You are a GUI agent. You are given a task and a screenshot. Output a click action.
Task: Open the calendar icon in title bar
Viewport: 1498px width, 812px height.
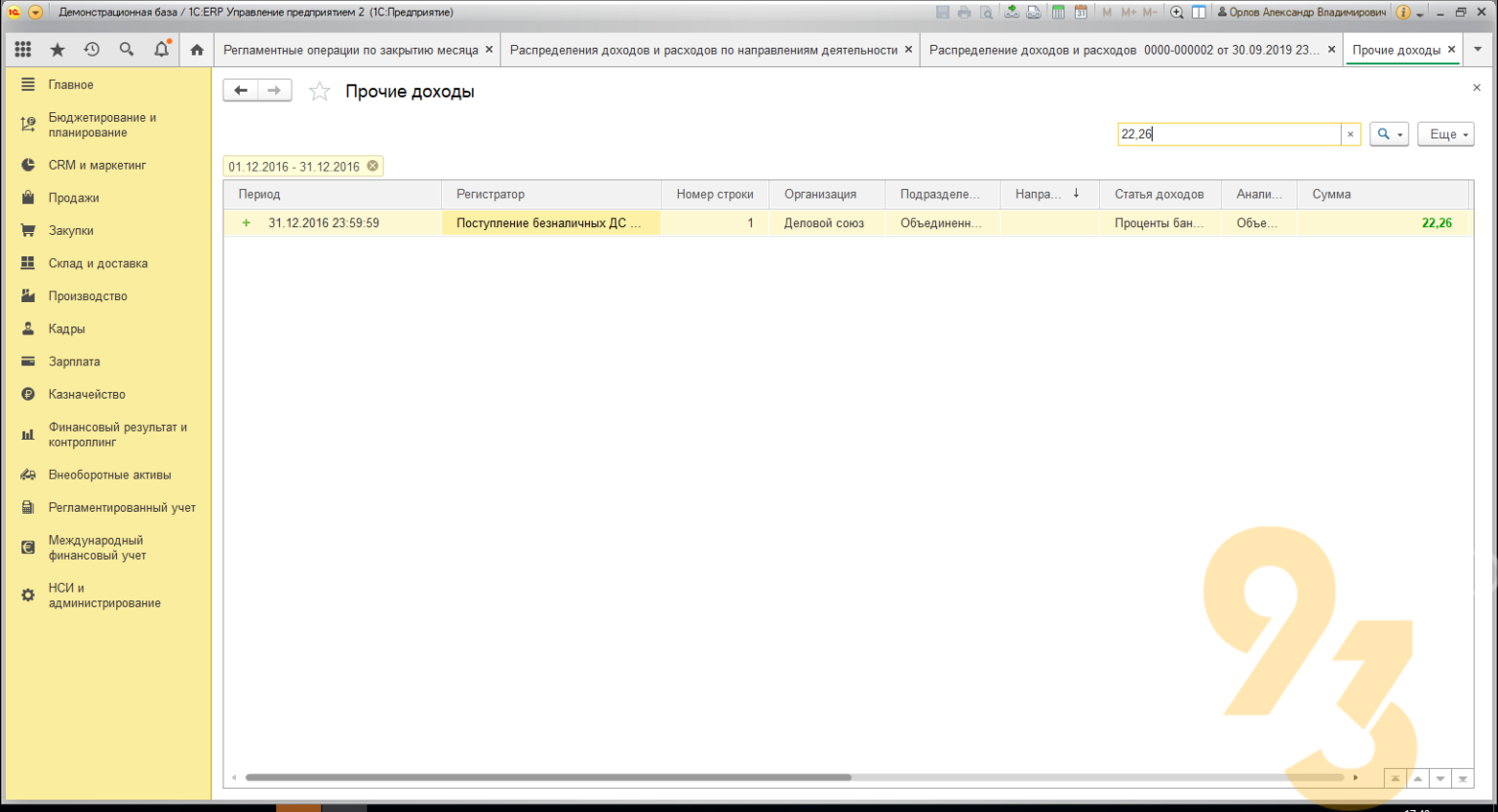click(x=1081, y=13)
